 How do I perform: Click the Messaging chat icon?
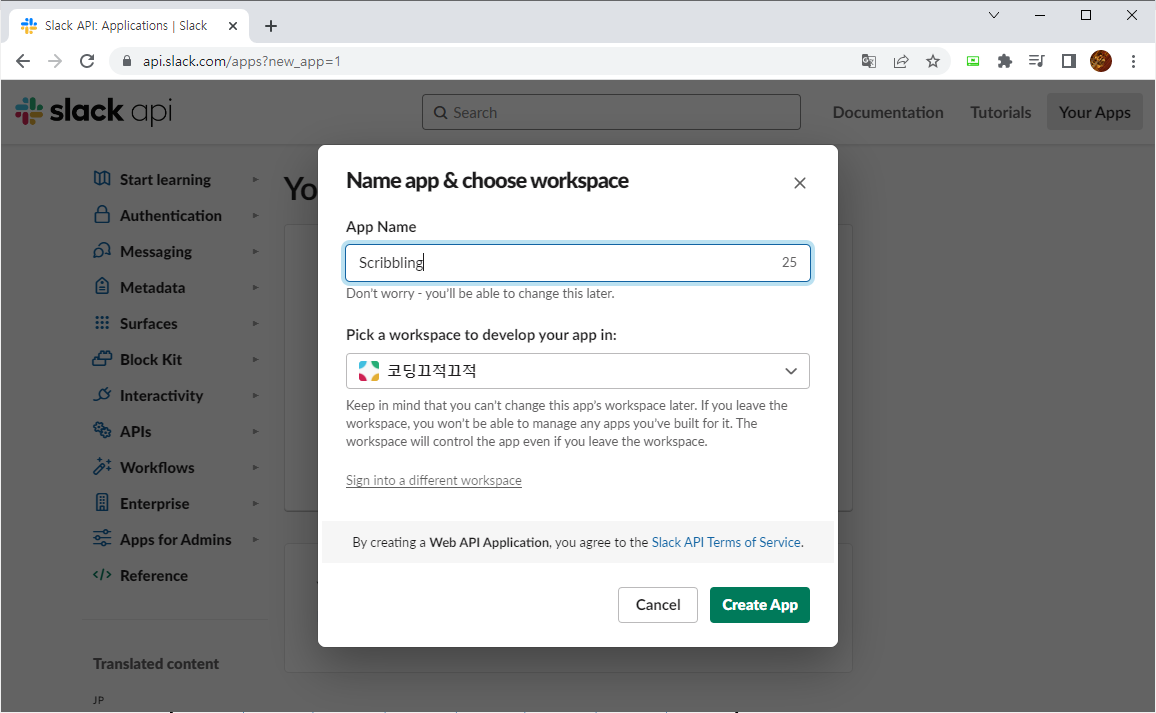(102, 251)
